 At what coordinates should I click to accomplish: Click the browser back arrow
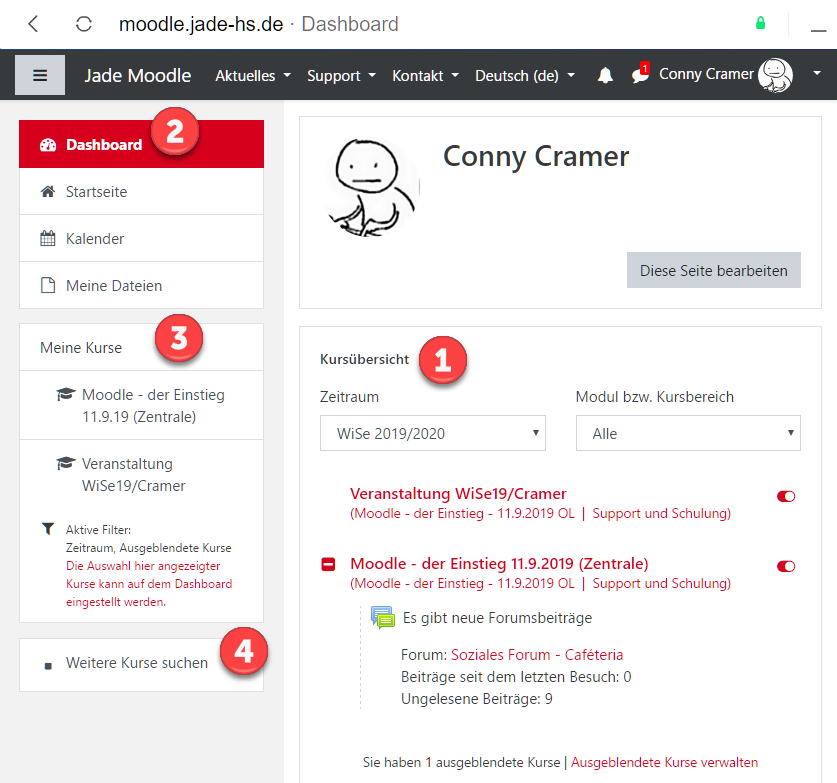click(x=33, y=24)
